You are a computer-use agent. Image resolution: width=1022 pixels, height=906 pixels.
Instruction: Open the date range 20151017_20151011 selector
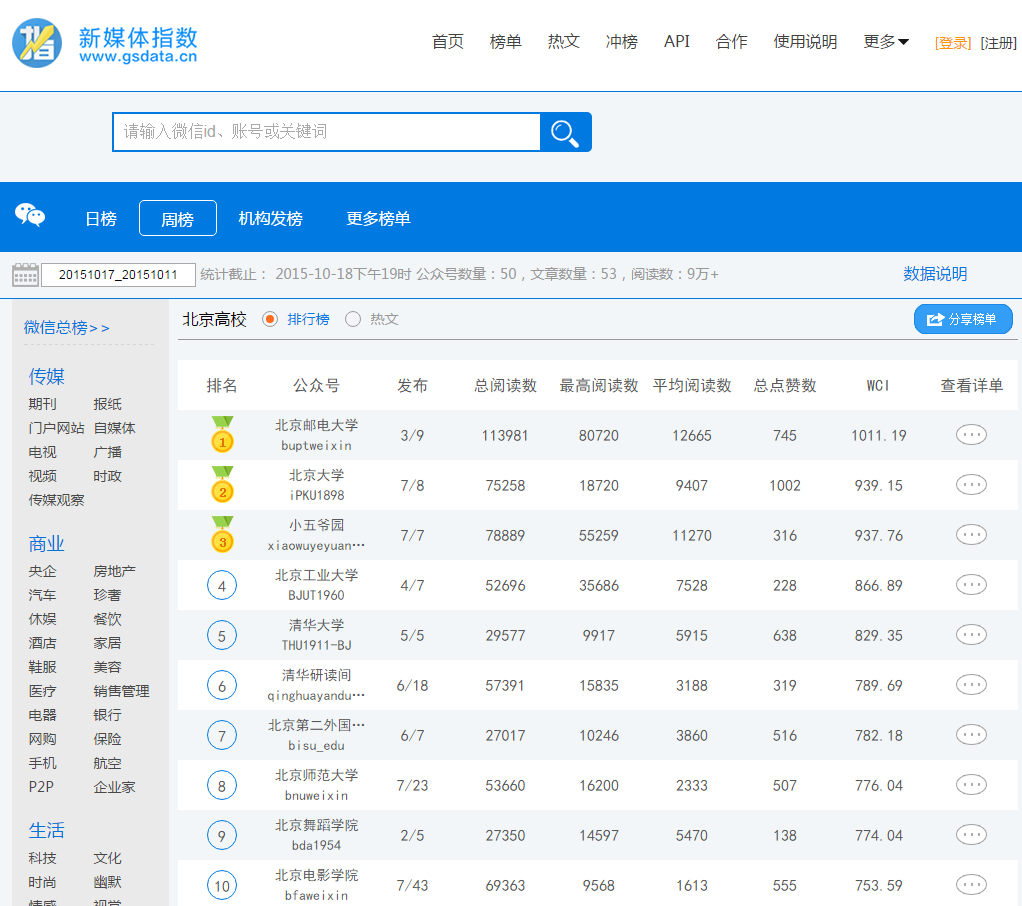[x=118, y=274]
